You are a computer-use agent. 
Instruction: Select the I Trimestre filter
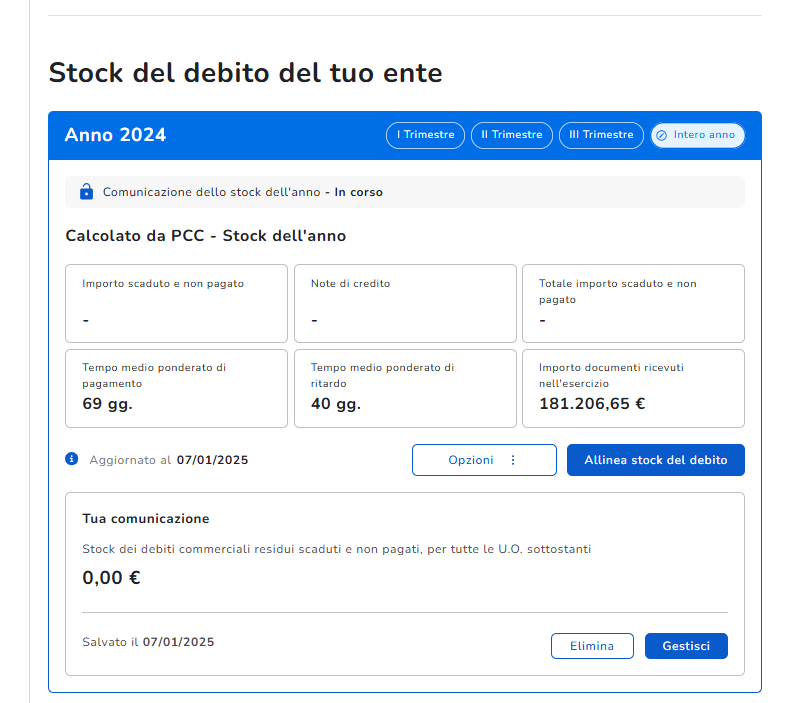(x=425, y=135)
